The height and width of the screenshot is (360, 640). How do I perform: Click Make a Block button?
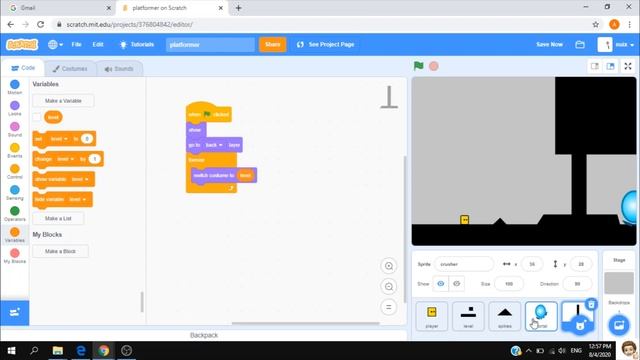coord(60,251)
